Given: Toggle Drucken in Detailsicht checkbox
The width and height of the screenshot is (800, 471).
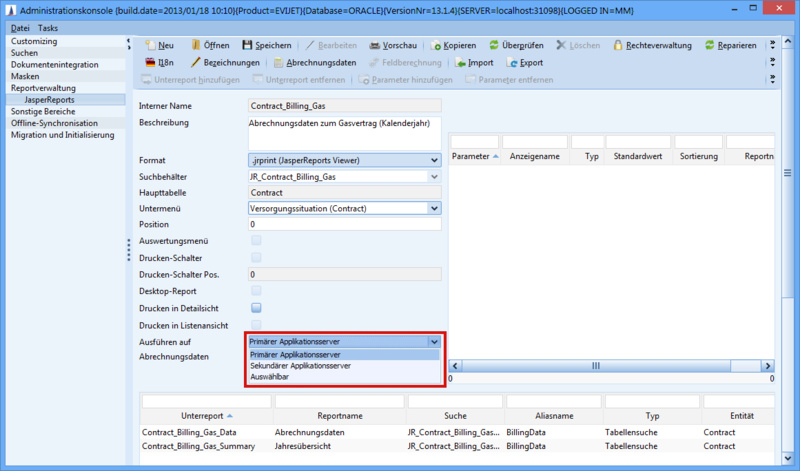Looking at the screenshot, I should coord(256,308).
